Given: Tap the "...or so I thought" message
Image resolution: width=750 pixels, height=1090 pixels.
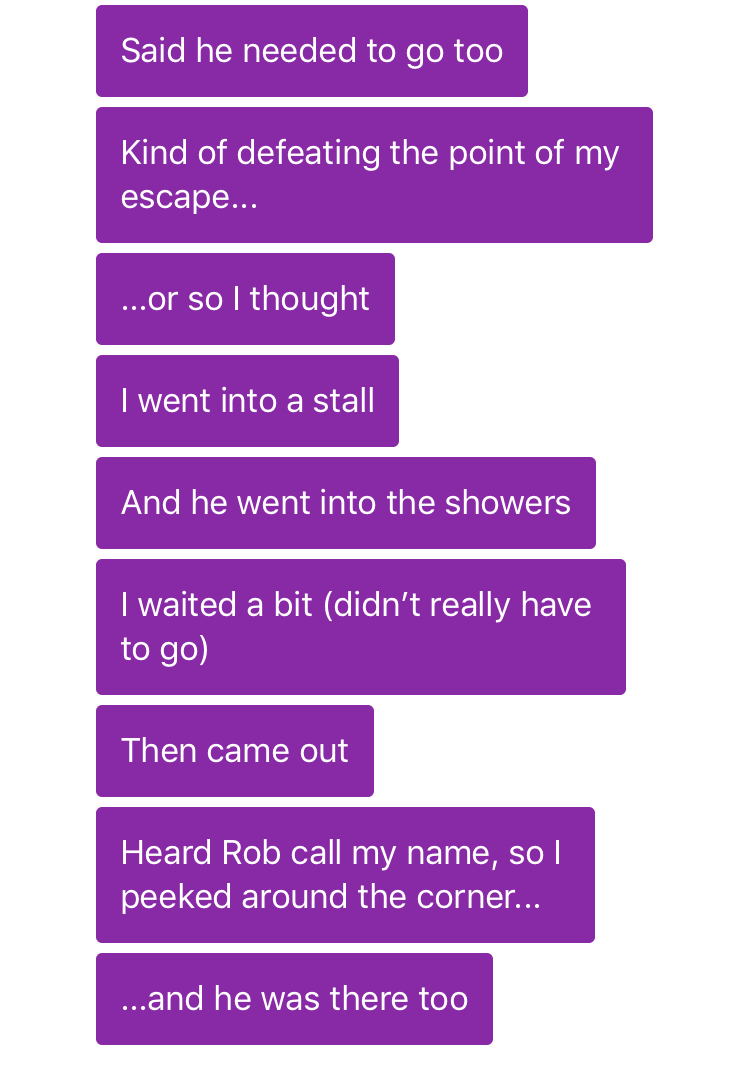Looking at the screenshot, I should pos(245,299).
